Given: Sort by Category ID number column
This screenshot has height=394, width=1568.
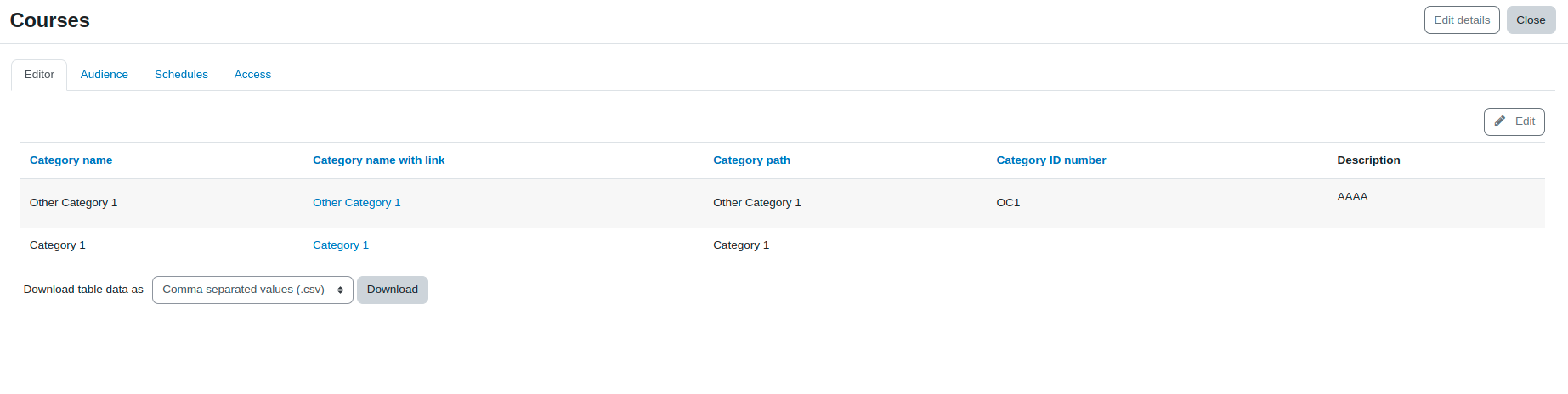Looking at the screenshot, I should (1051, 160).
